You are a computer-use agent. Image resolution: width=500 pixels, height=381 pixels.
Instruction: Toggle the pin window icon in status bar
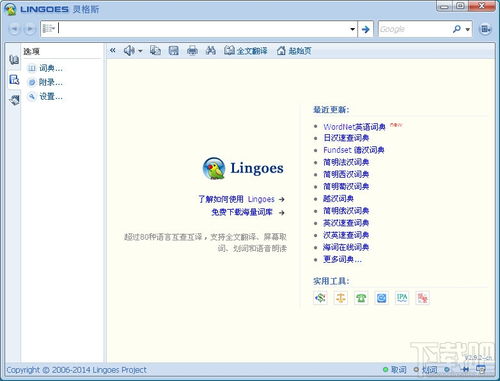pyautogui.click(x=466, y=369)
